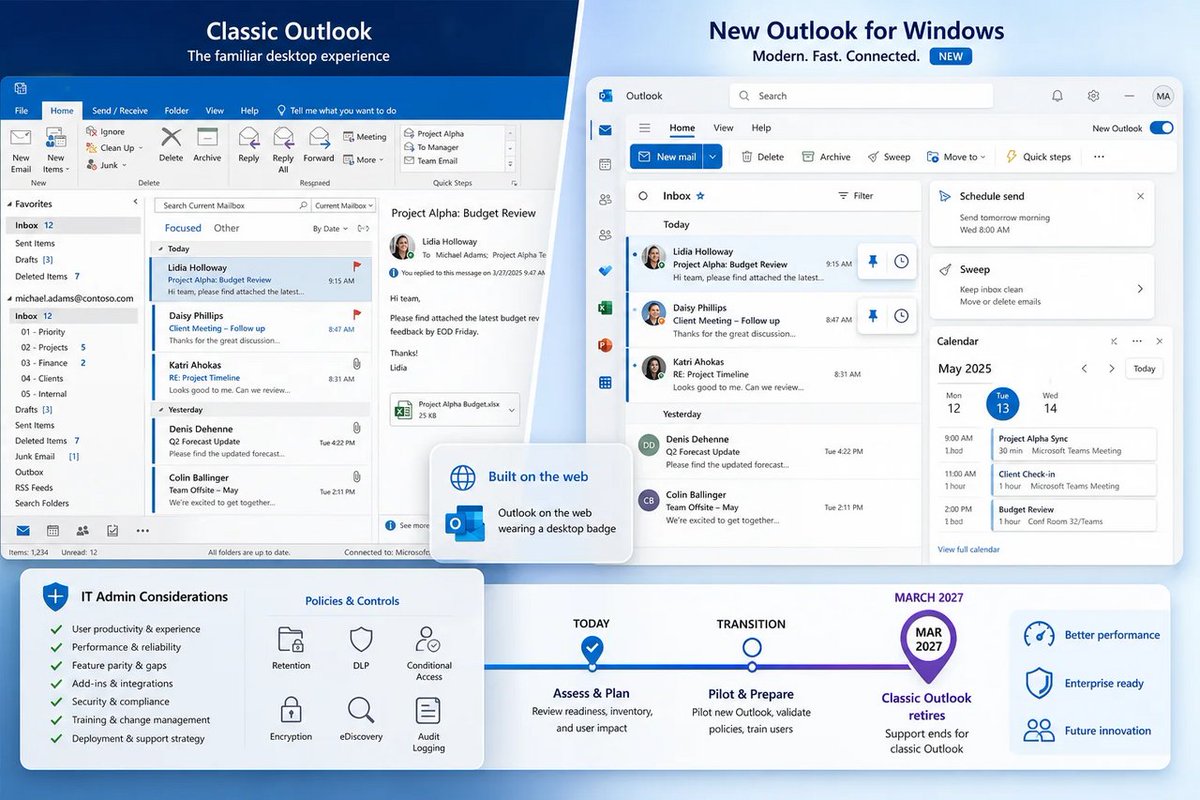Click the Search box in New Outlook
The image size is (1200, 800).
861,96
